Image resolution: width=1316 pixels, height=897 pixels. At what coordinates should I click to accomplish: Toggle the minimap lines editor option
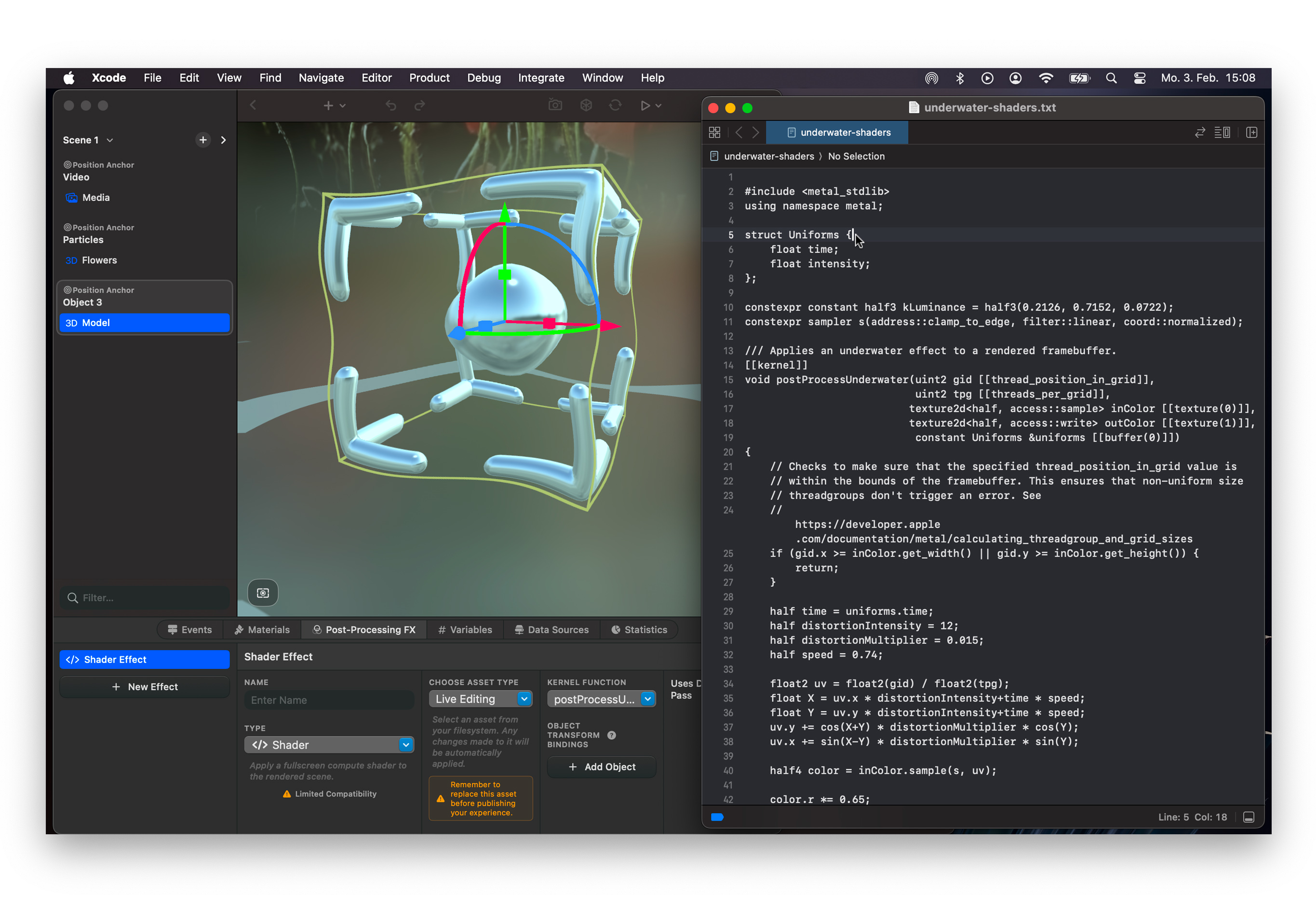click(1222, 133)
